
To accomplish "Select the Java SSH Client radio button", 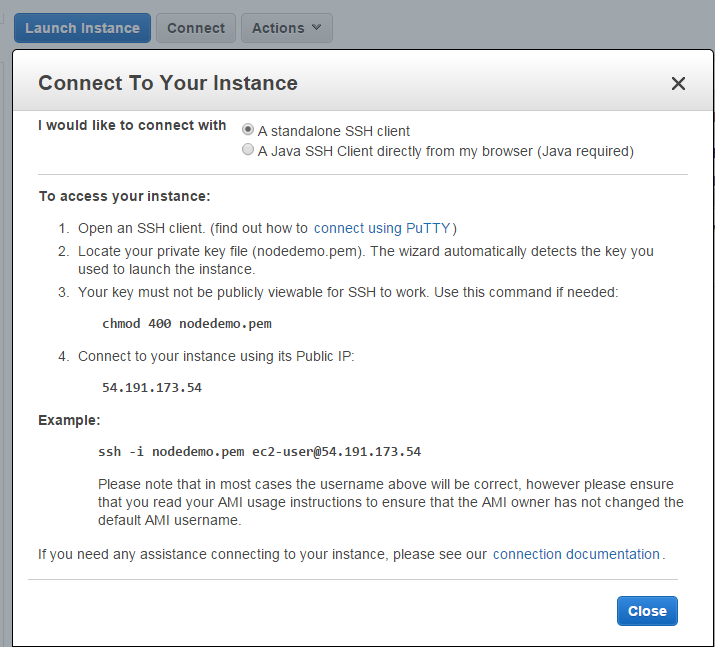I will (x=248, y=150).
